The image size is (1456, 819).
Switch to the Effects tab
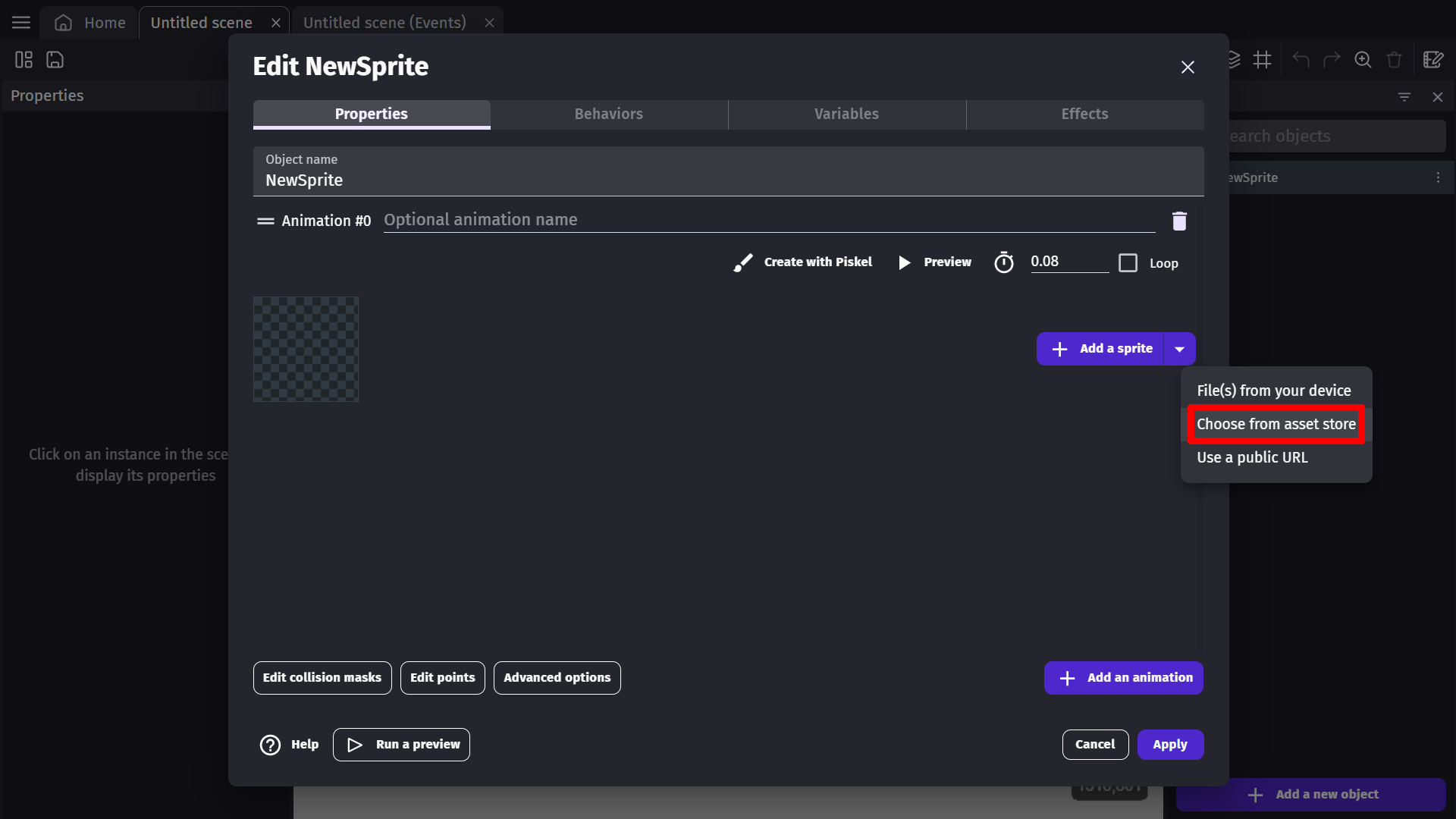coord(1084,114)
